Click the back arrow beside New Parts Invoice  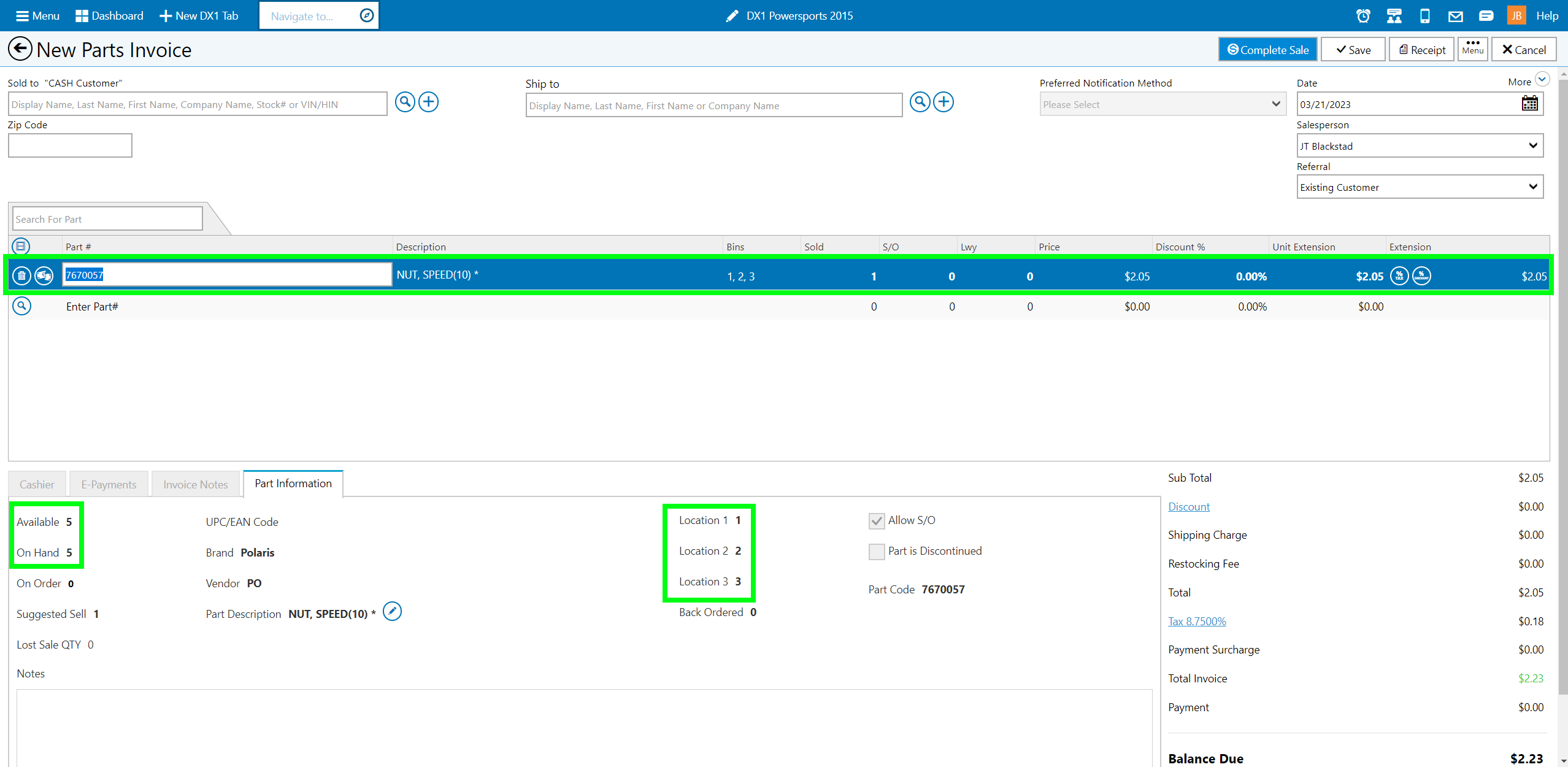(x=20, y=49)
